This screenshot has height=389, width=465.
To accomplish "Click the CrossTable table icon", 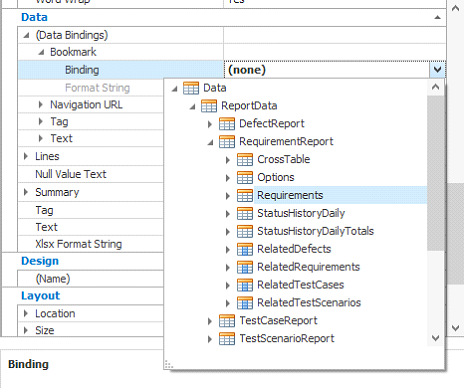I will (x=245, y=159).
